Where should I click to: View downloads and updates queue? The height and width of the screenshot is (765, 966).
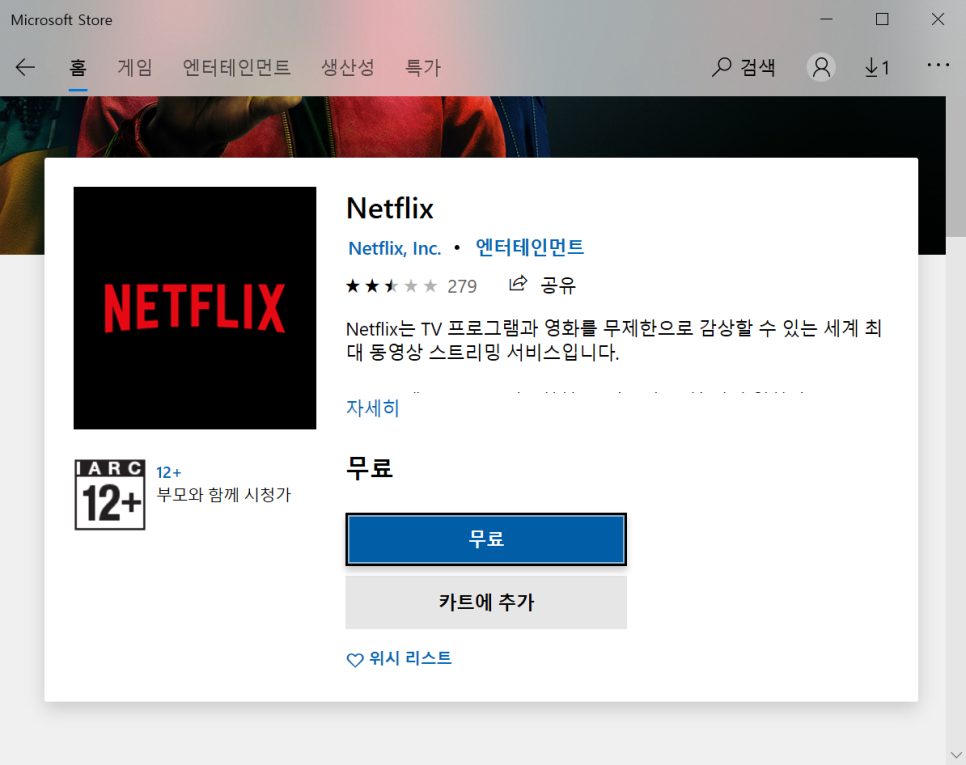(x=877, y=67)
